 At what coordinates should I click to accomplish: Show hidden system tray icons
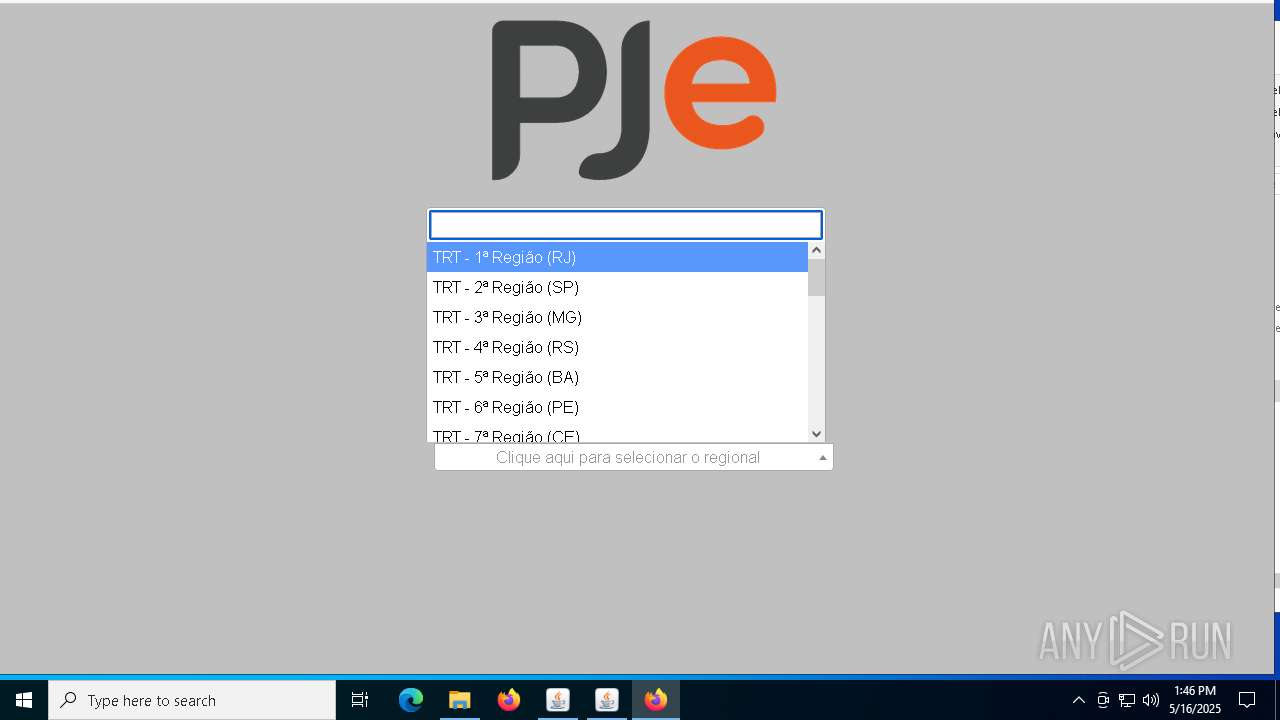pos(1078,700)
